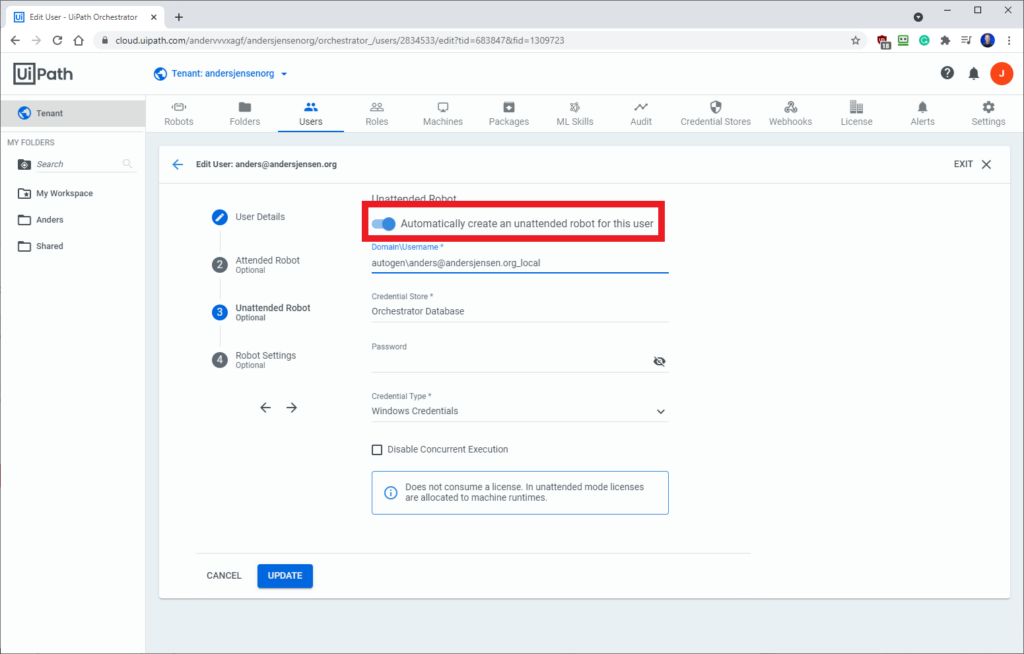Open the Credential Stores section
The height and width of the screenshot is (654, 1024).
tap(716, 114)
